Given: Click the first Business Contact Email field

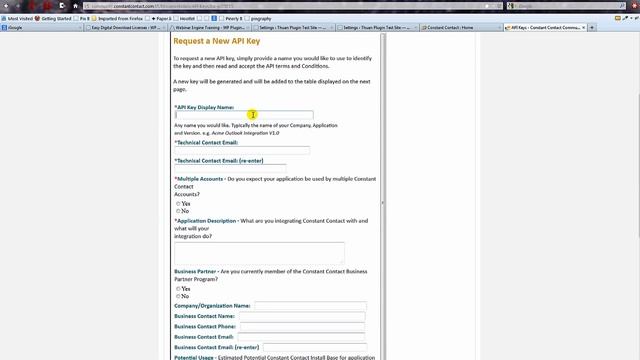Looking at the screenshot, I should pyautogui.click(x=301, y=337).
